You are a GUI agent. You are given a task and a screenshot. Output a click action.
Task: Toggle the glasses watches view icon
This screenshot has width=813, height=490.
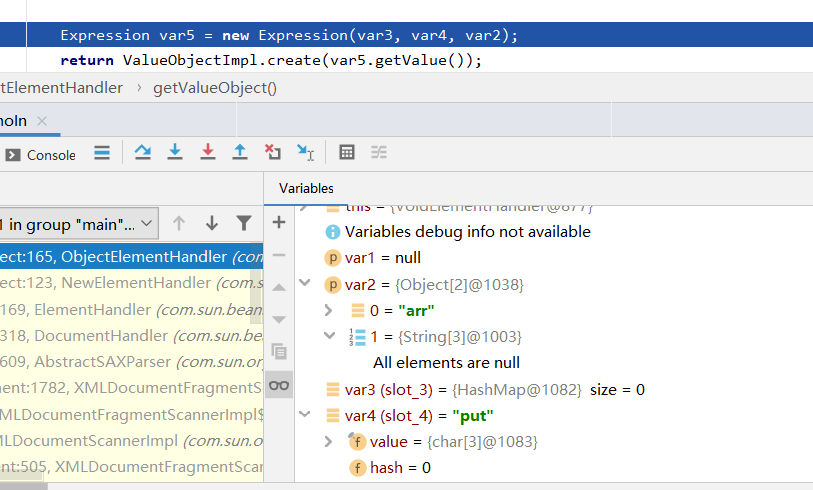[x=279, y=385]
